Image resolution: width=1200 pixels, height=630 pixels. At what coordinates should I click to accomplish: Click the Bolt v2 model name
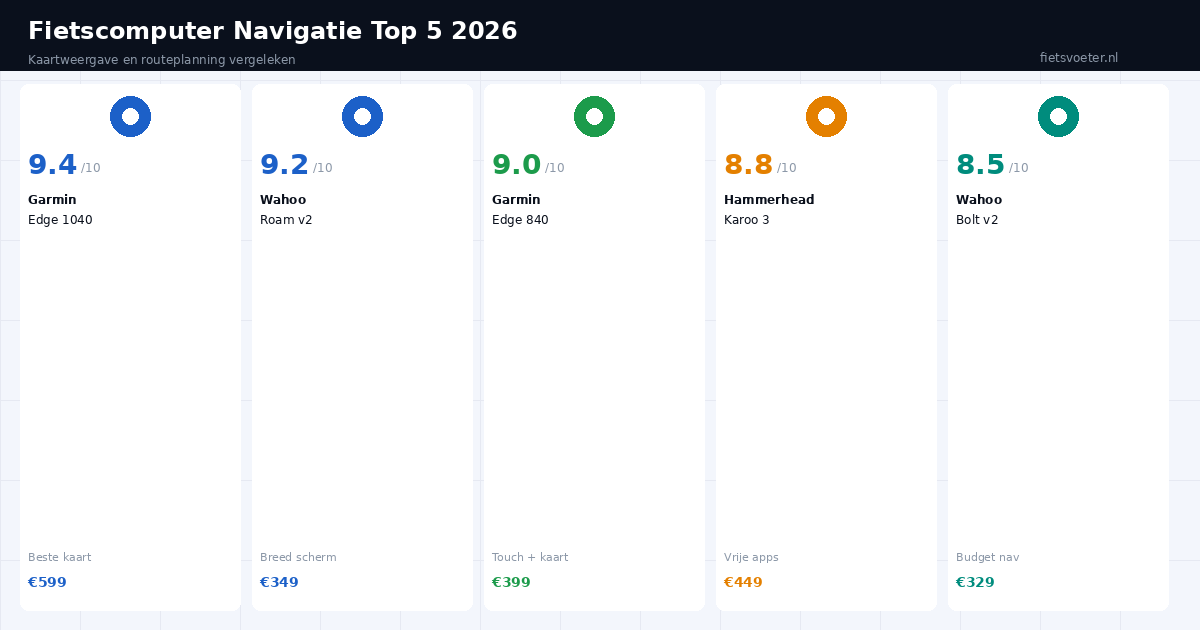point(977,220)
